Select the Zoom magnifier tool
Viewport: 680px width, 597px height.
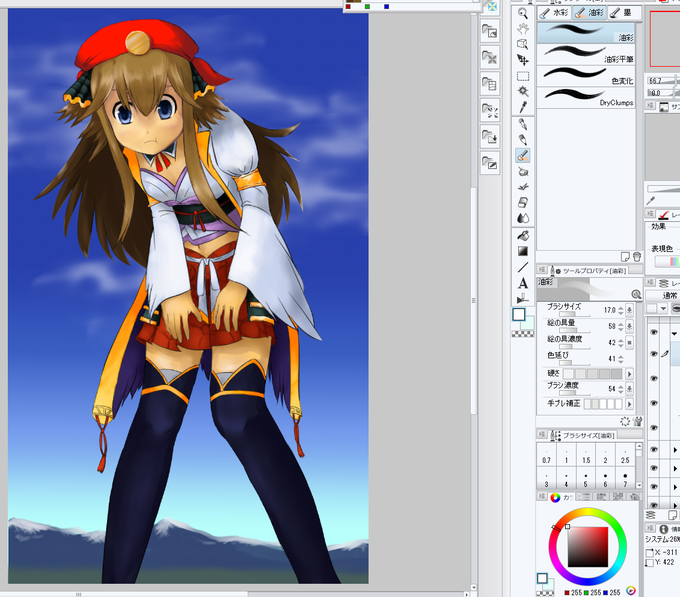pos(523,13)
